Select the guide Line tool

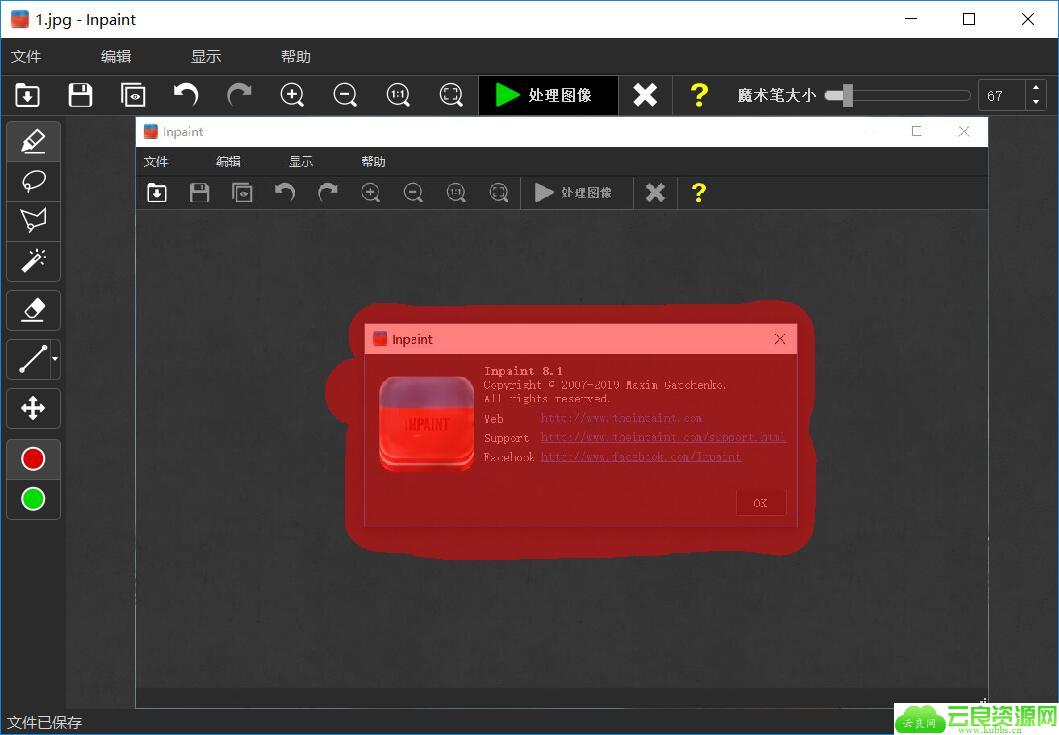30,359
